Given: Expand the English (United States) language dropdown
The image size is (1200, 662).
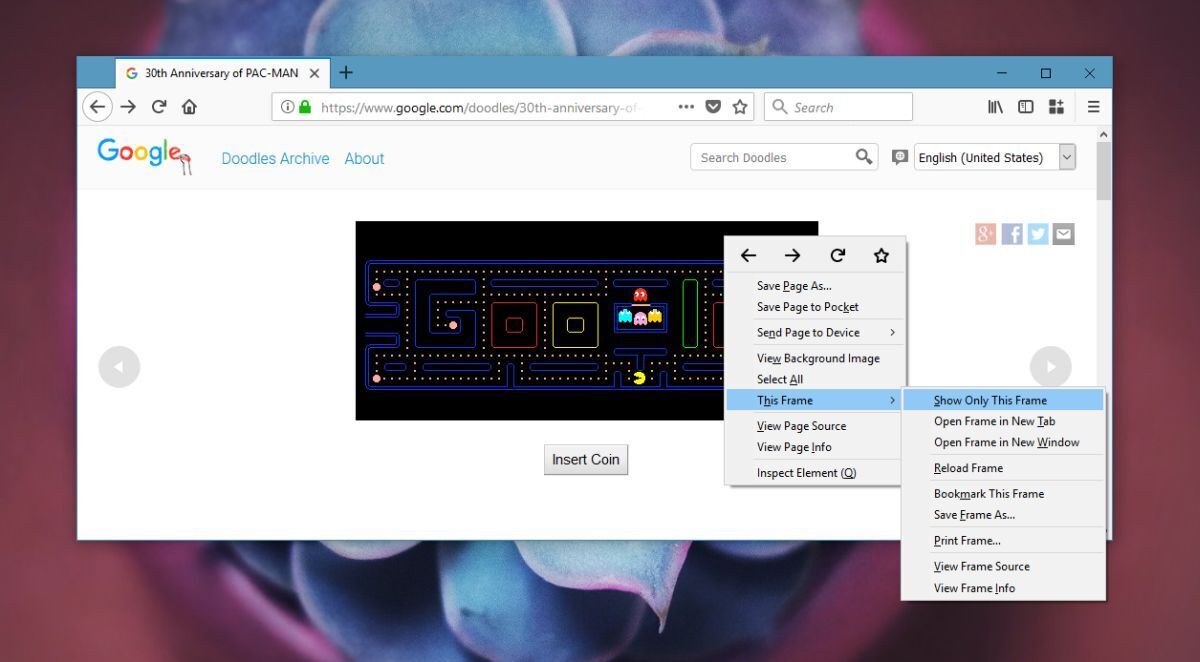Looking at the screenshot, I should pyautogui.click(x=1066, y=157).
